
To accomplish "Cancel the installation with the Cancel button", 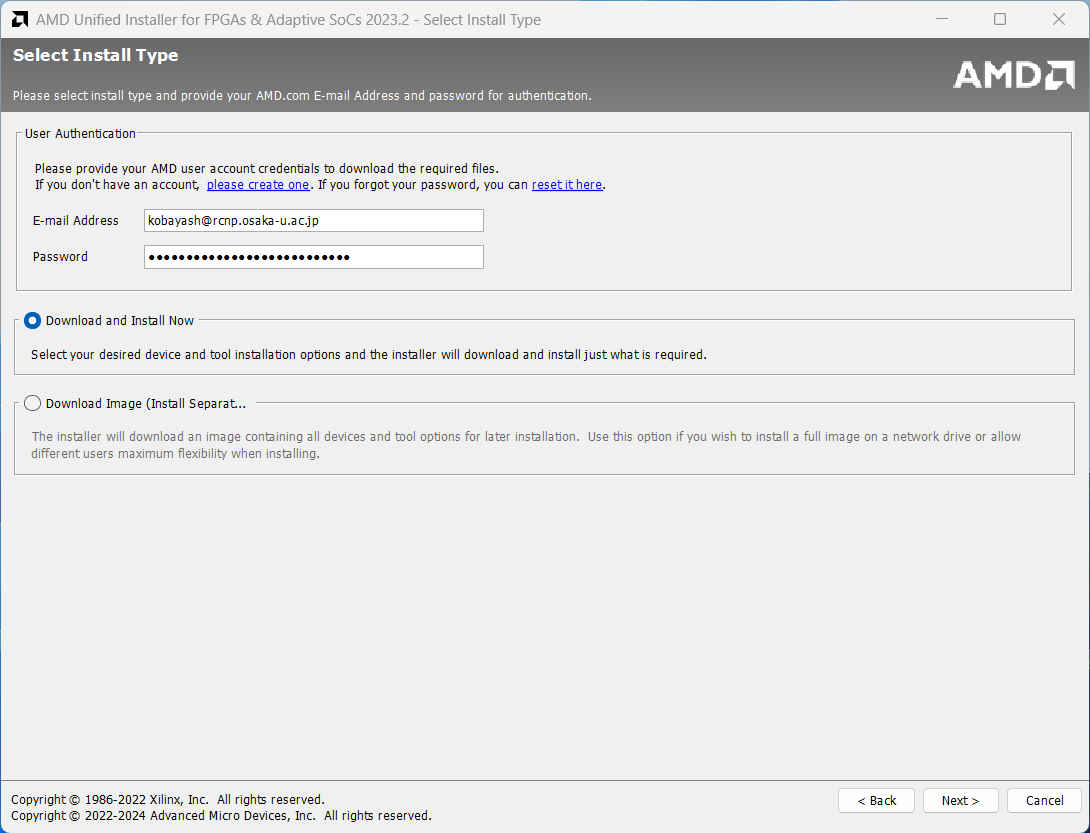I will click(1044, 801).
